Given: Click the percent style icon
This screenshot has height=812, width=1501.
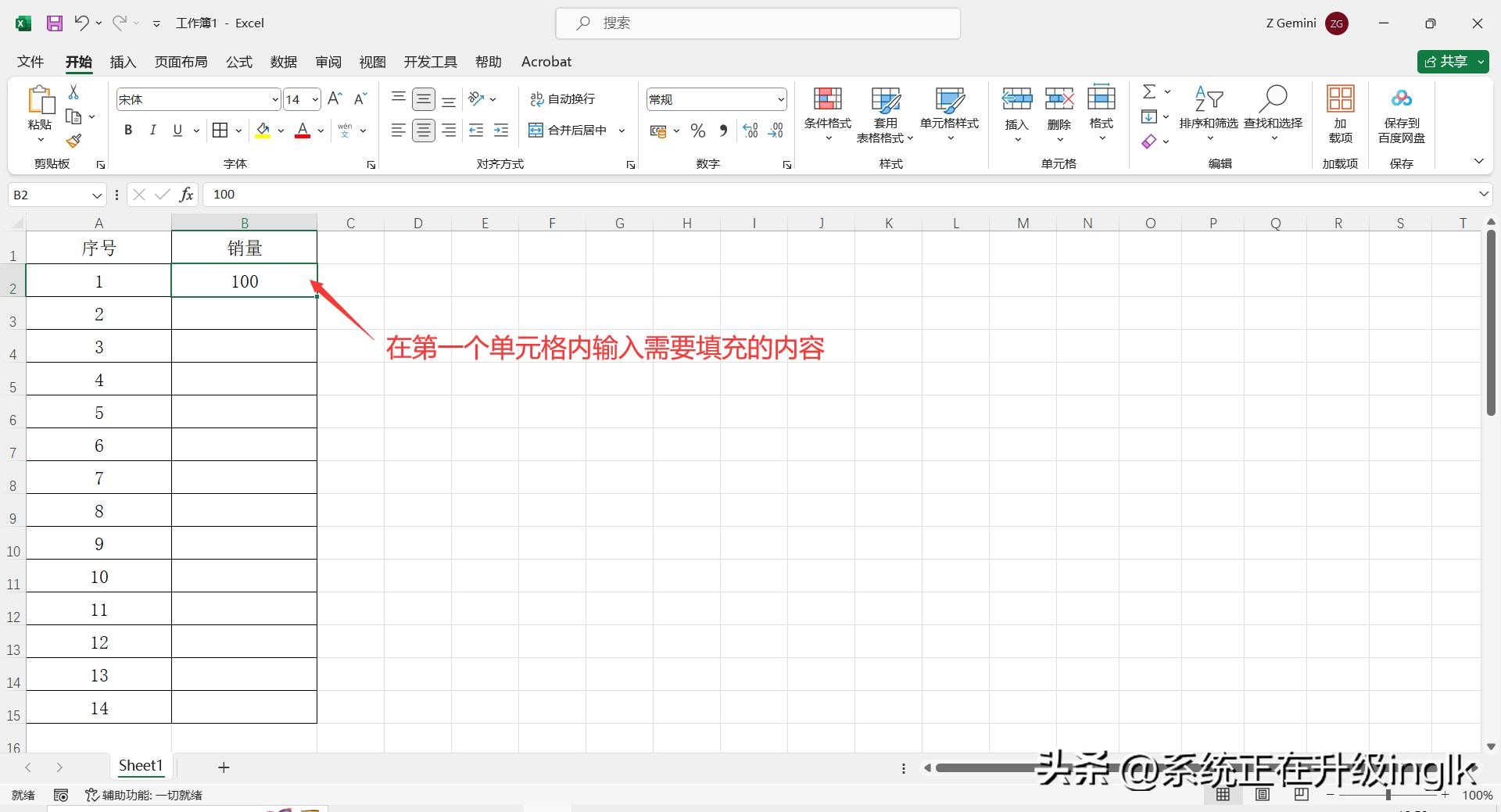Looking at the screenshot, I should coord(698,131).
